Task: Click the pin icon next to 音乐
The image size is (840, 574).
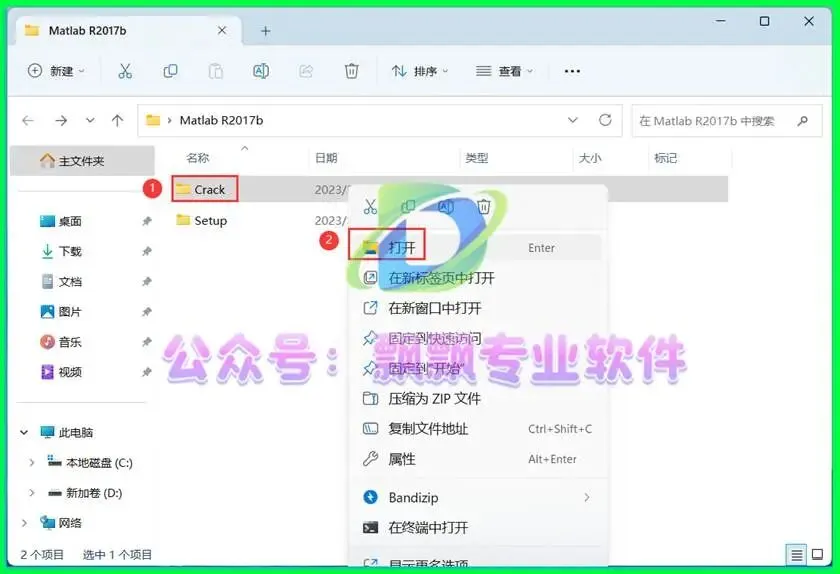Action: click(x=146, y=341)
